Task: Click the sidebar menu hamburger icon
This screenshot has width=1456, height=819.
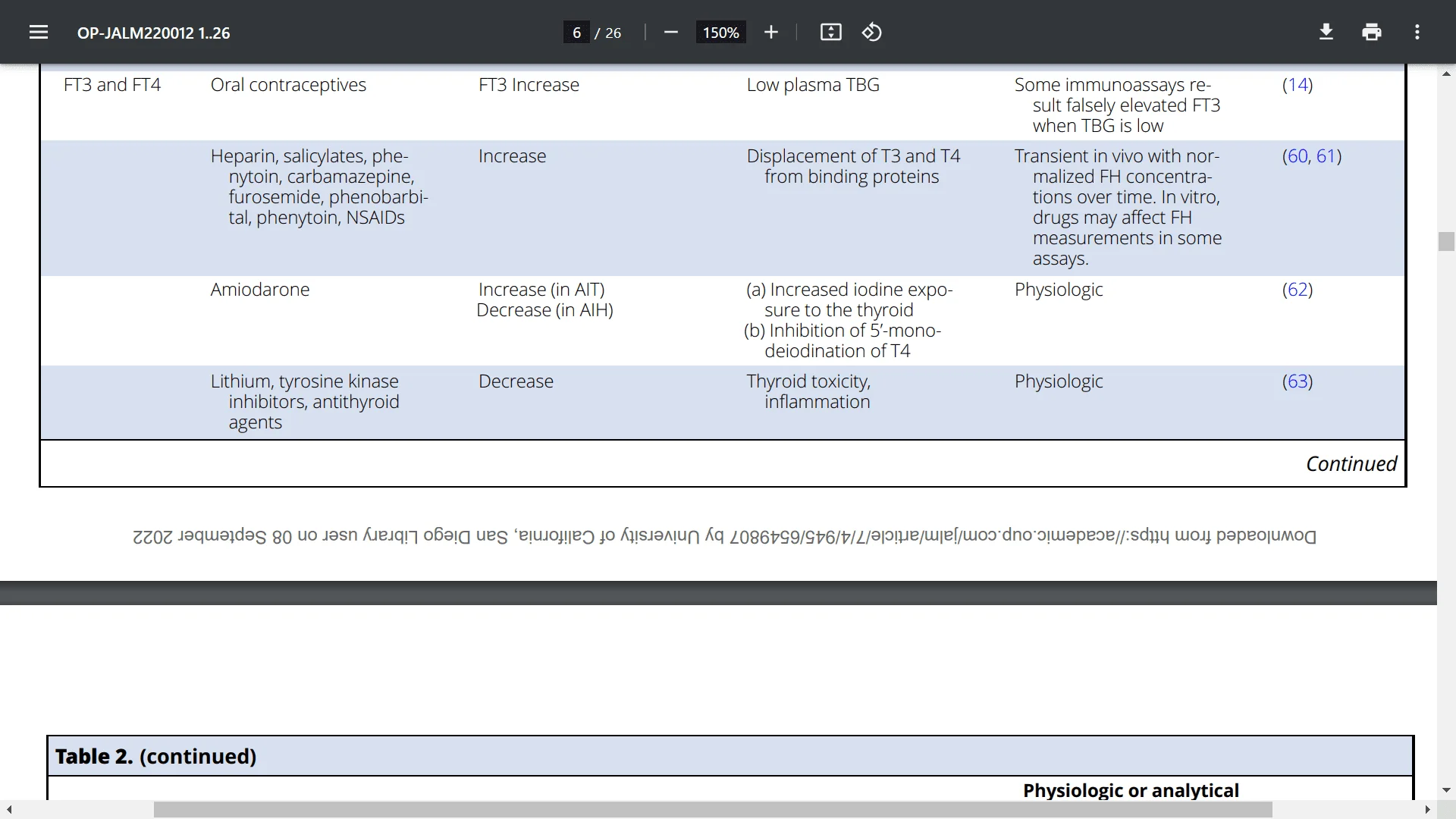Action: coord(38,32)
